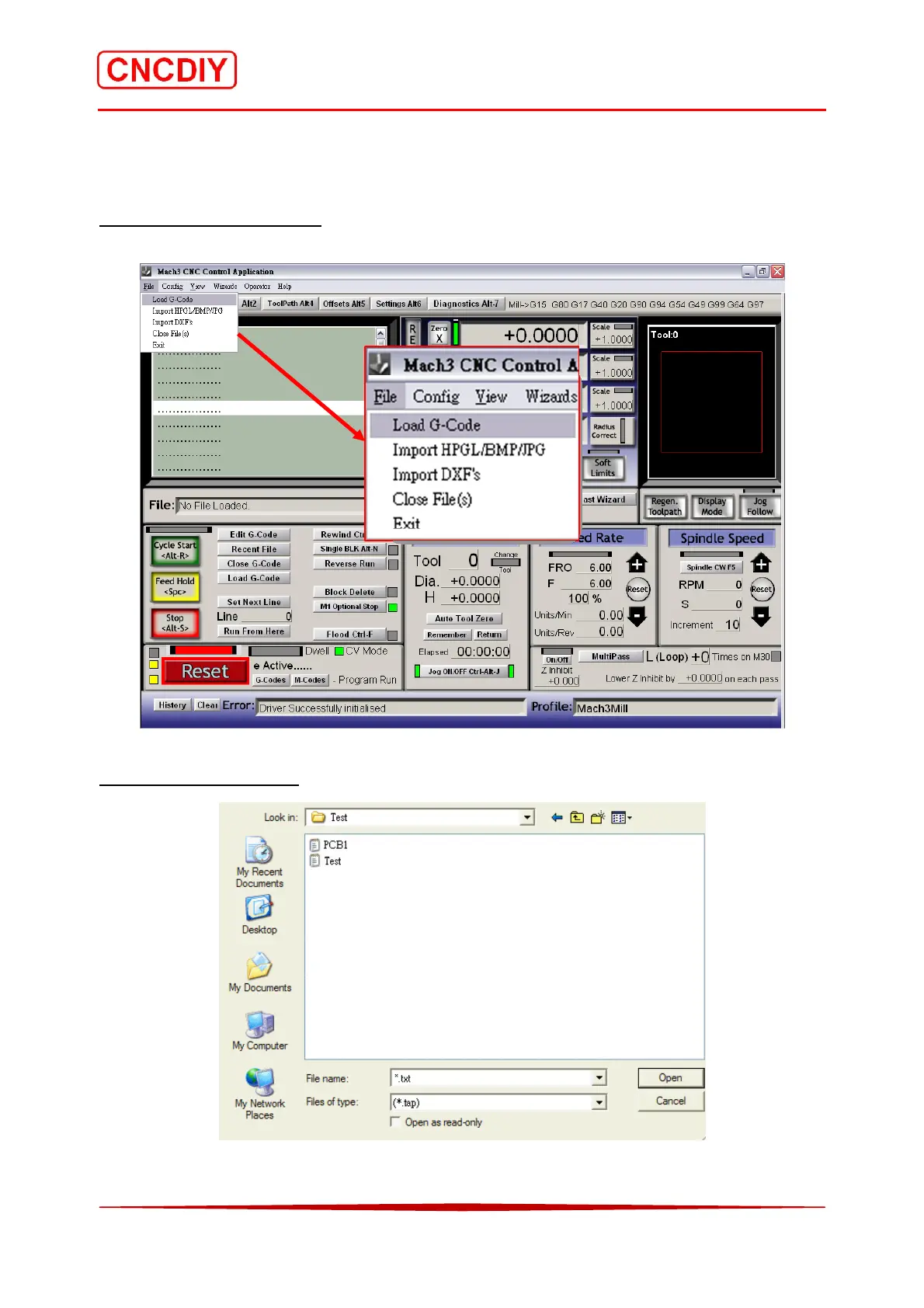This screenshot has height=1308, width=924.
Task: Open My Network Places in the places bar
Action: [x=259, y=1094]
